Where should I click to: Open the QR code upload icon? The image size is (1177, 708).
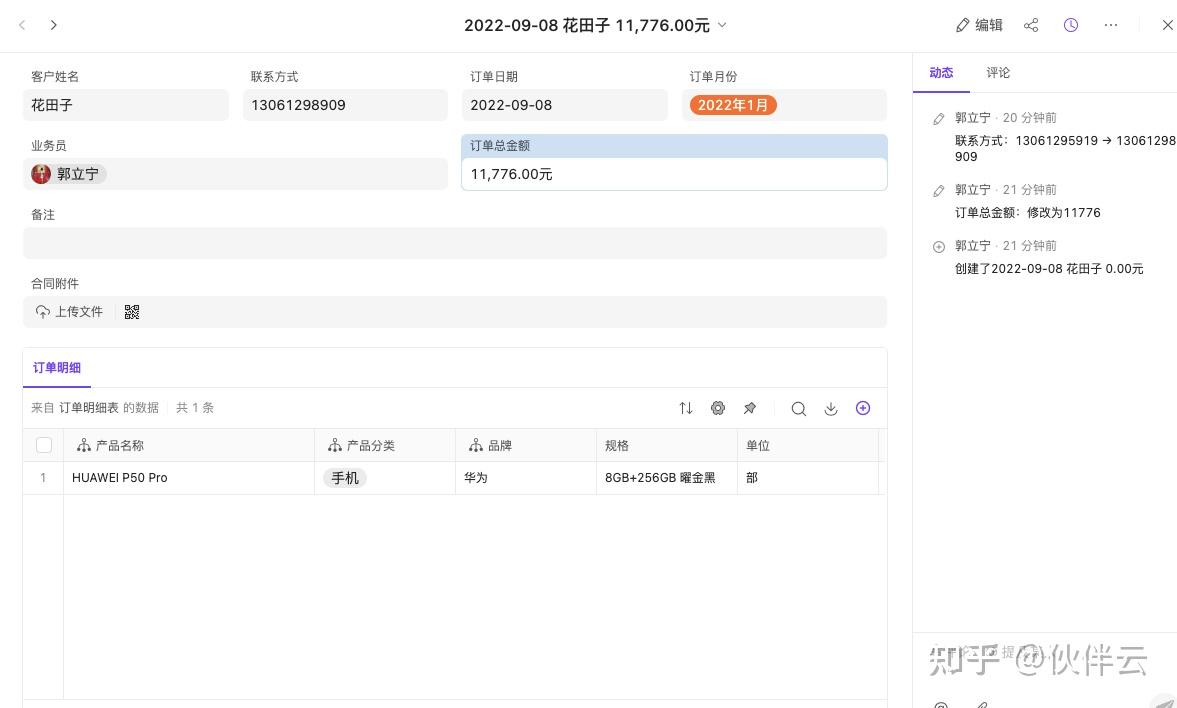click(132, 312)
